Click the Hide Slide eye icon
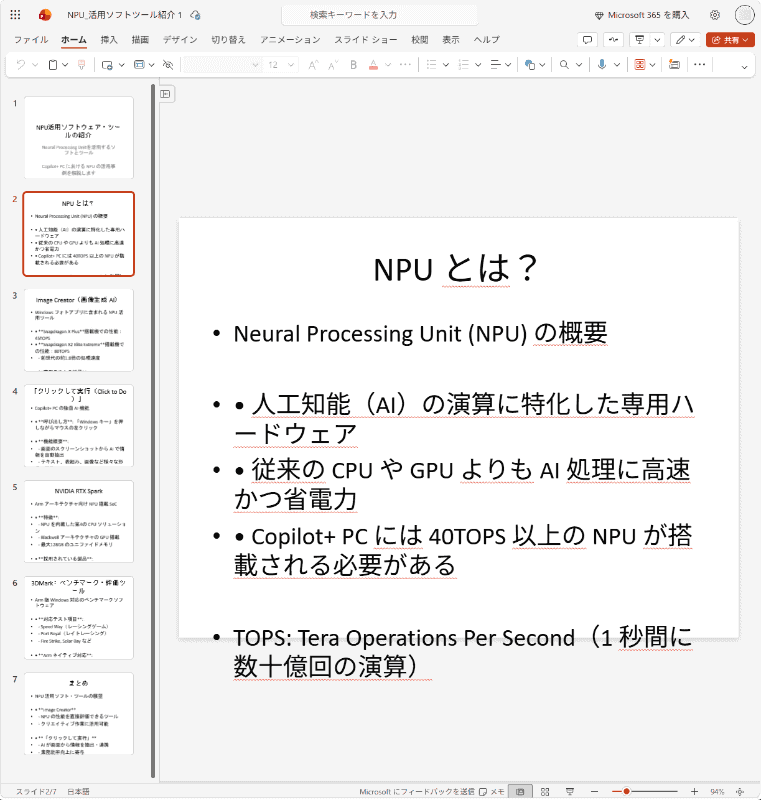761x800 pixels. pyautogui.click(x=168, y=65)
